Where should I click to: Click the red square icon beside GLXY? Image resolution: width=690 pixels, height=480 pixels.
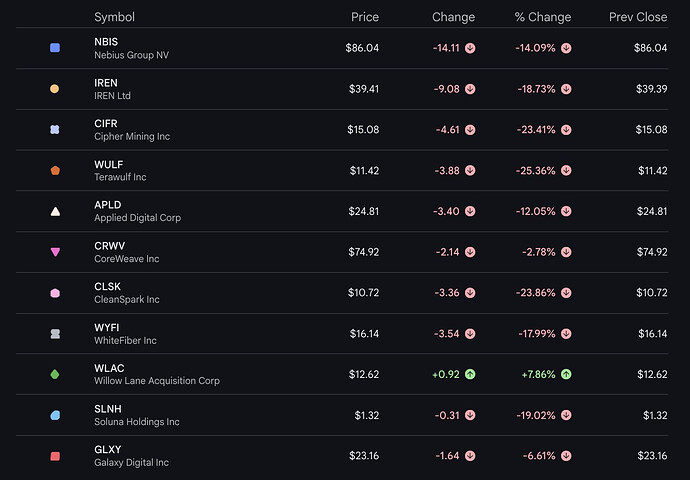[x=55, y=456]
